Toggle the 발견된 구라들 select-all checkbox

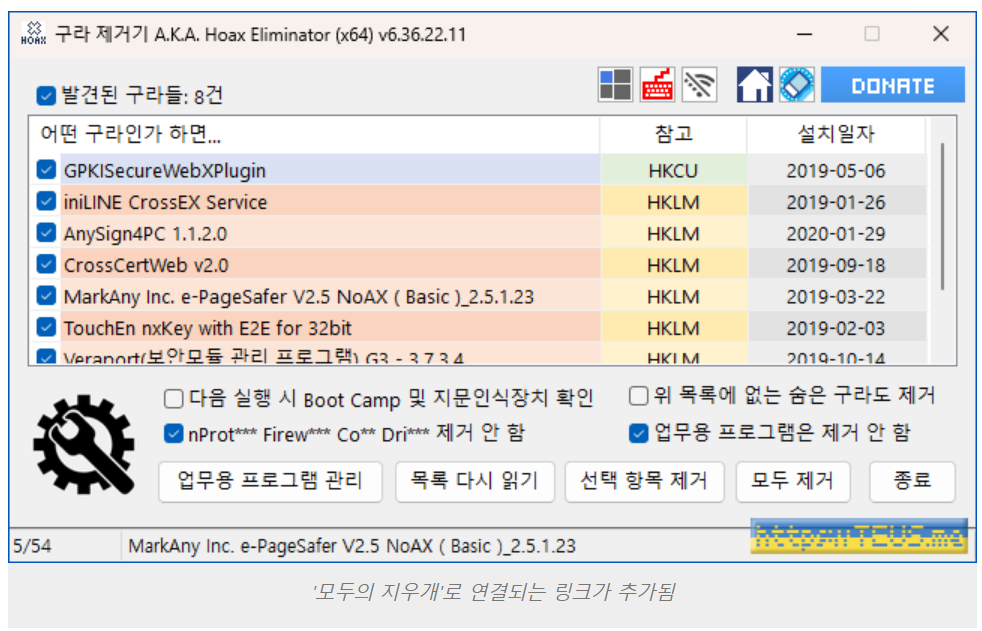click(46, 96)
